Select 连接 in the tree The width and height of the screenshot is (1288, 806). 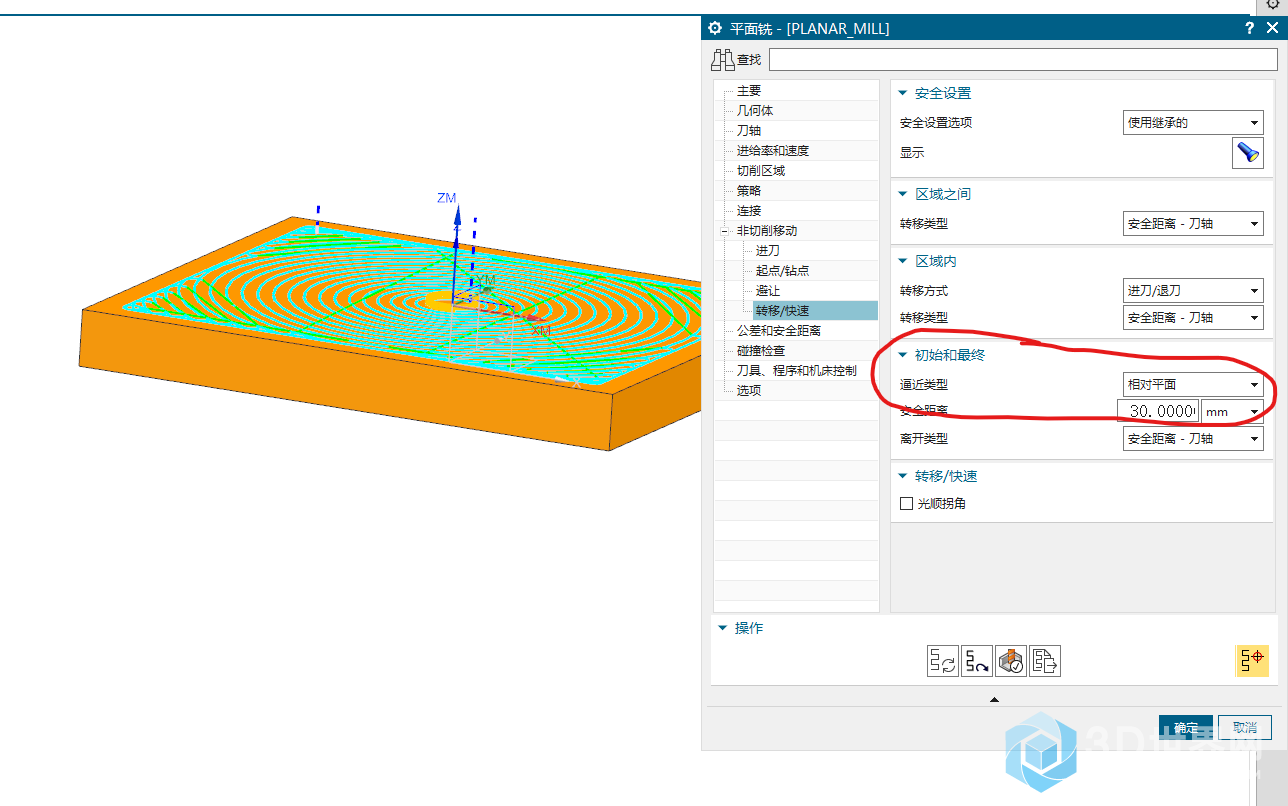749,211
